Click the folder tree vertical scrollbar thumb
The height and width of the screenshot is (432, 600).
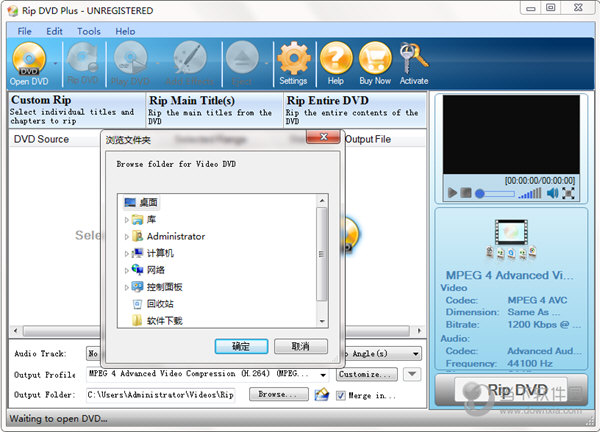pos(322,254)
